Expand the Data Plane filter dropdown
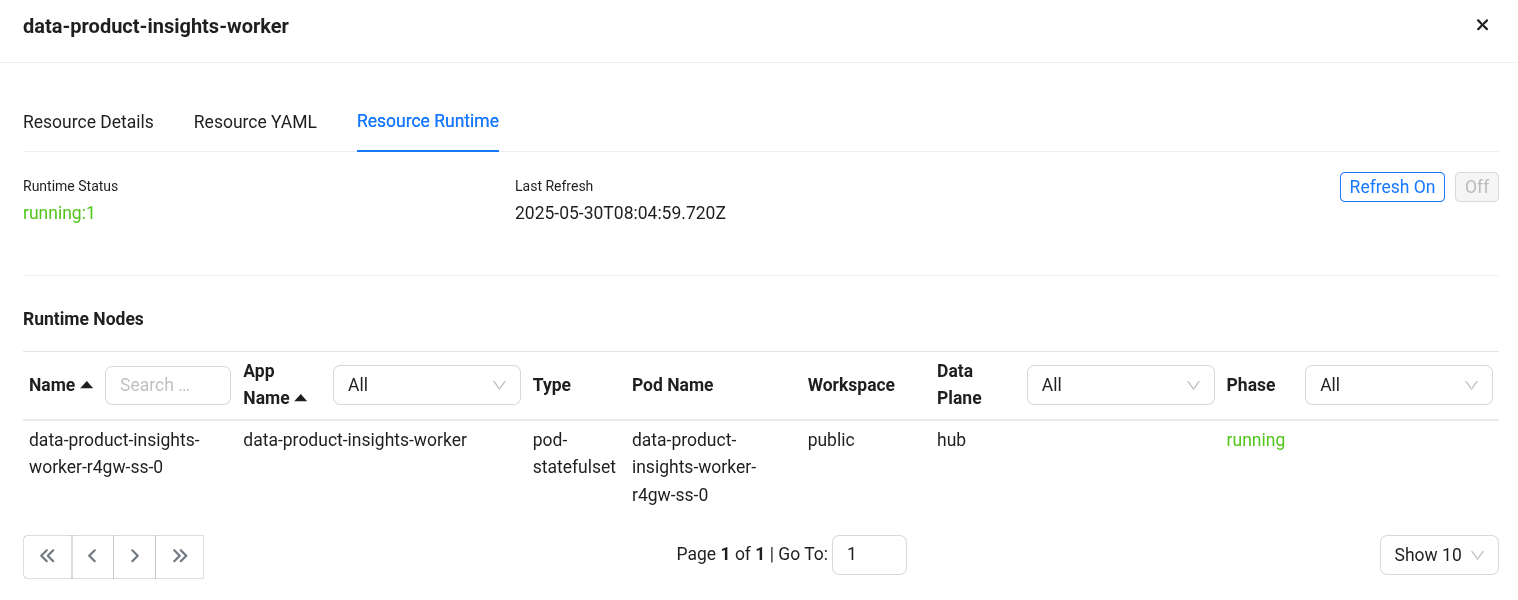Image resolution: width=1518 pixels, height=600 pixels. coord(1120,385)
